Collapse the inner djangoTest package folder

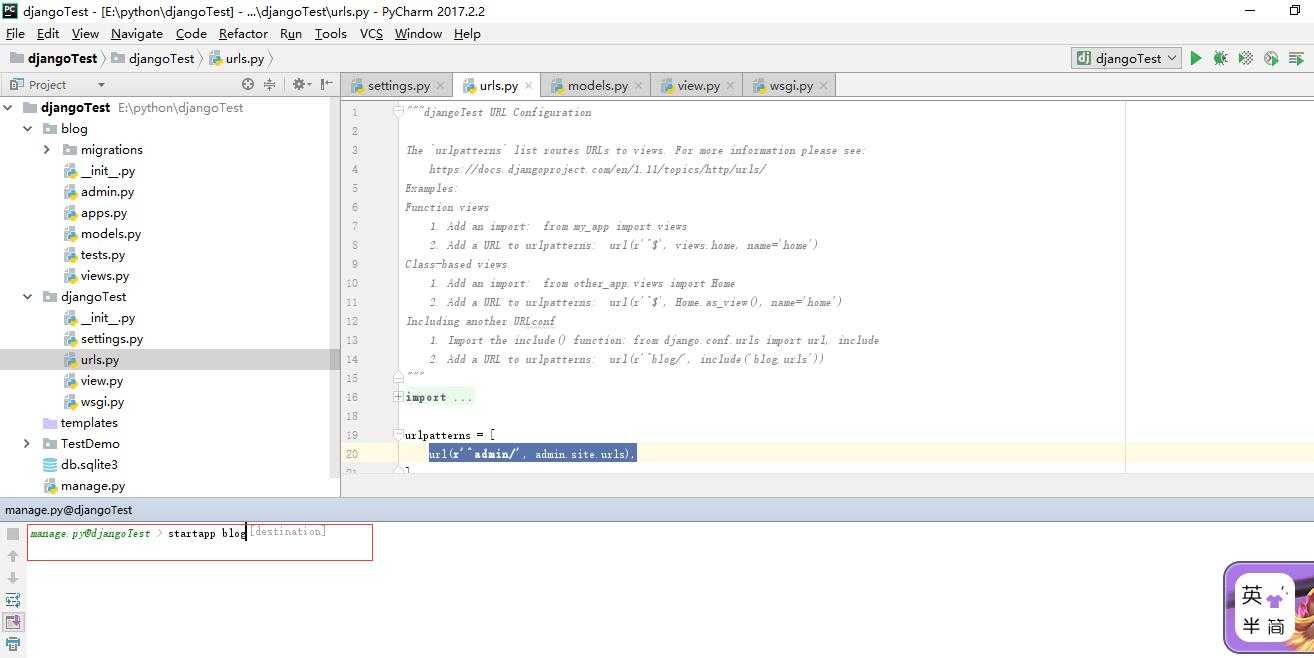point(27,296)
